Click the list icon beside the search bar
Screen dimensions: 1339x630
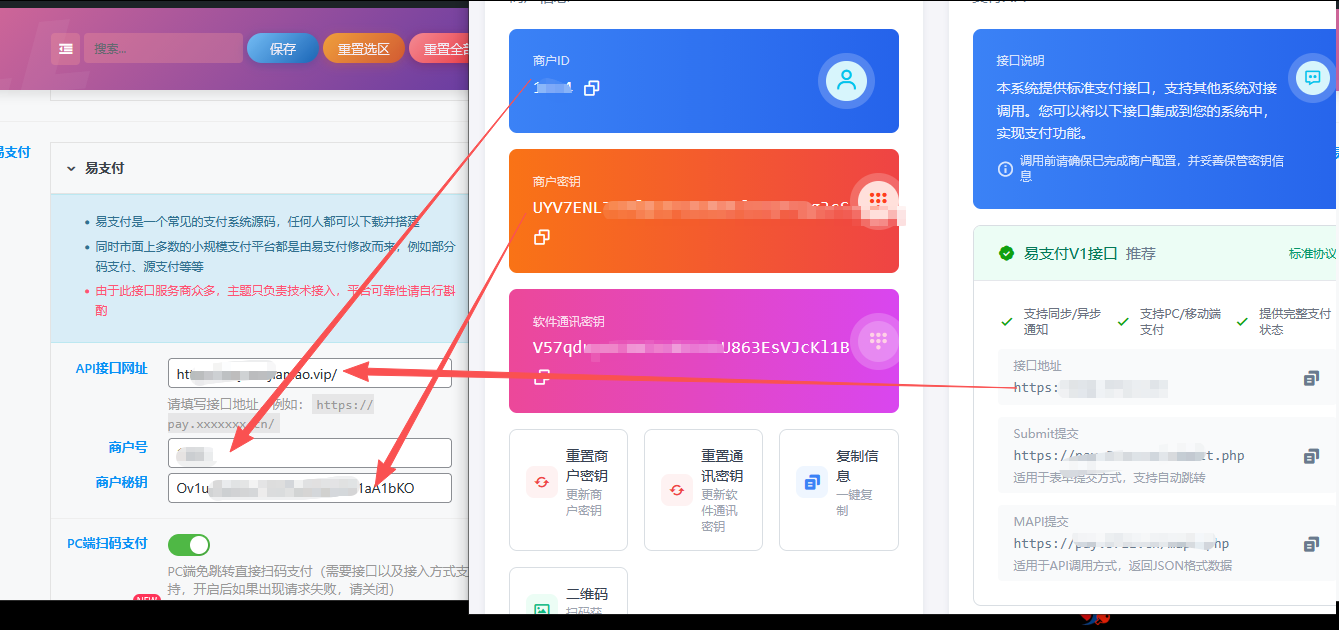(65, 48)
